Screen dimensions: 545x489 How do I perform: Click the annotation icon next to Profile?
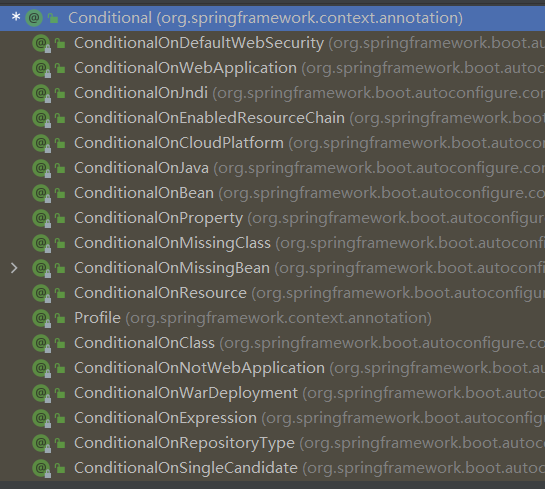pos(41,318)
